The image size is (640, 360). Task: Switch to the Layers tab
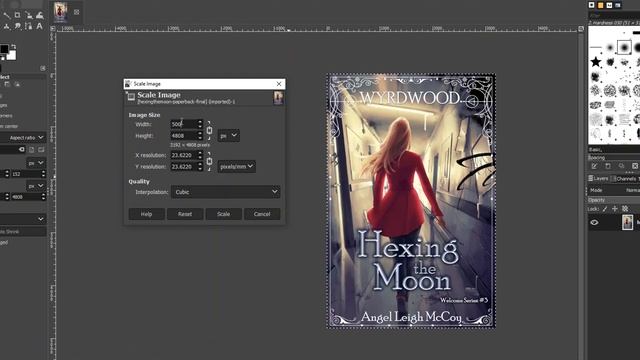[x=598, y=178]
